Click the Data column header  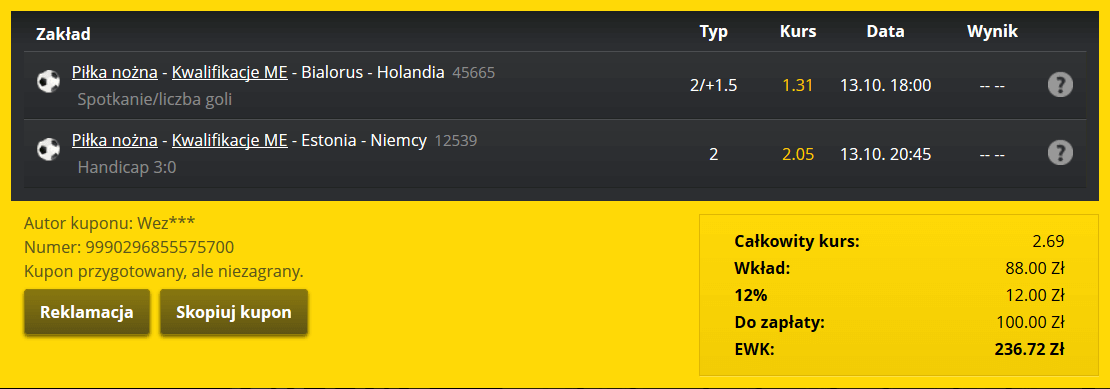(x=885, y=32)
